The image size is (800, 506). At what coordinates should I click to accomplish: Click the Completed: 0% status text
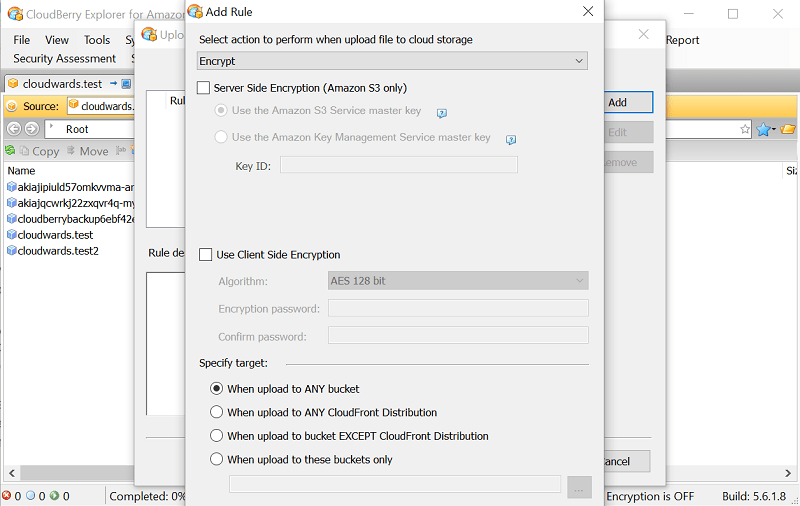tap(147, 496)
